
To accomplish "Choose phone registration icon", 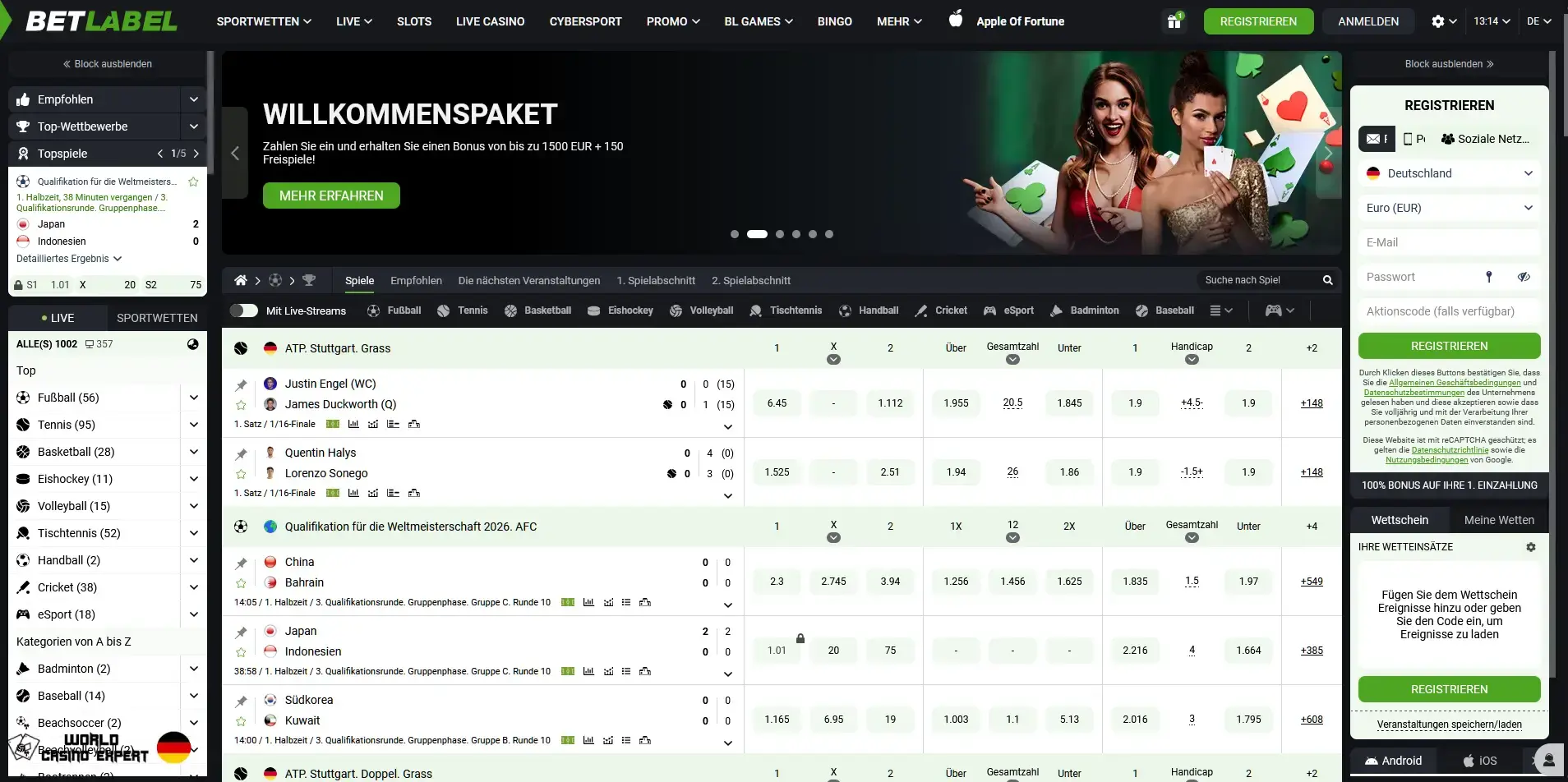I will (1408, 139).
